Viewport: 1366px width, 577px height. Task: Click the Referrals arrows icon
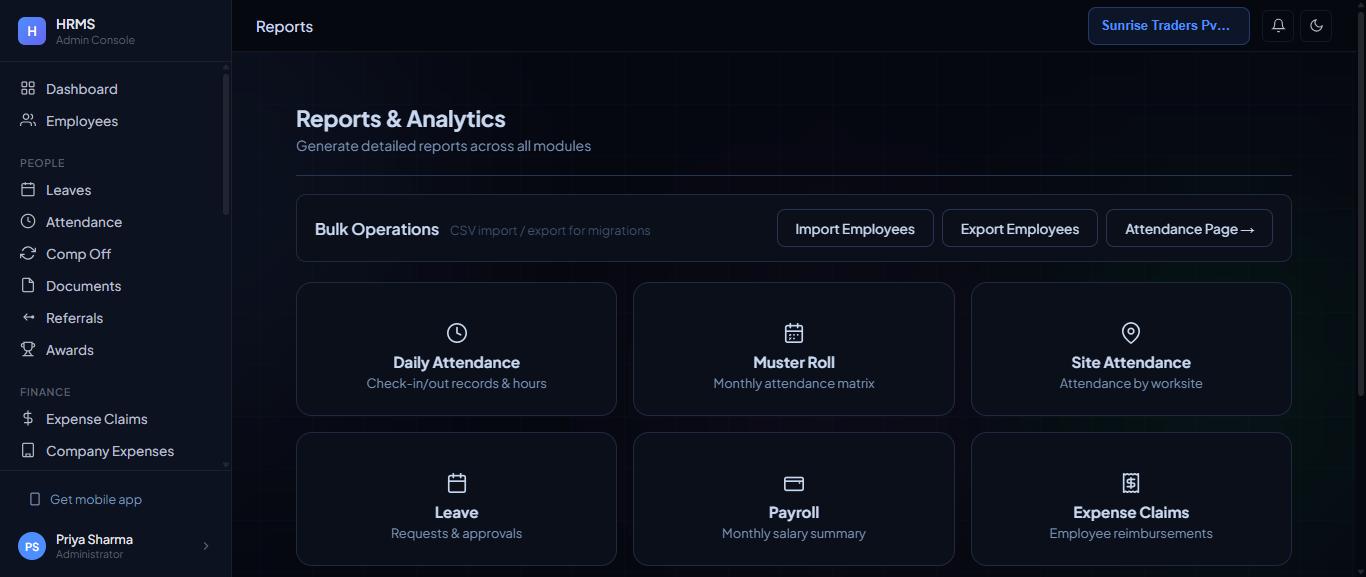28,318
